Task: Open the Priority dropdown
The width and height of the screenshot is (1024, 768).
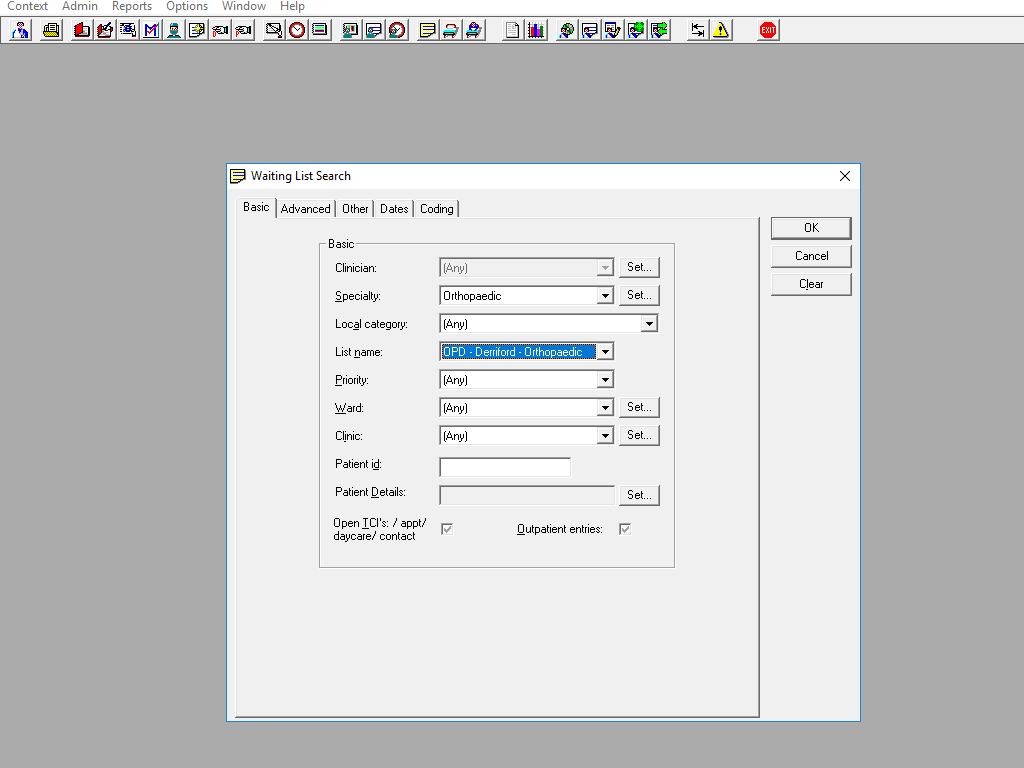Action: 605,380
